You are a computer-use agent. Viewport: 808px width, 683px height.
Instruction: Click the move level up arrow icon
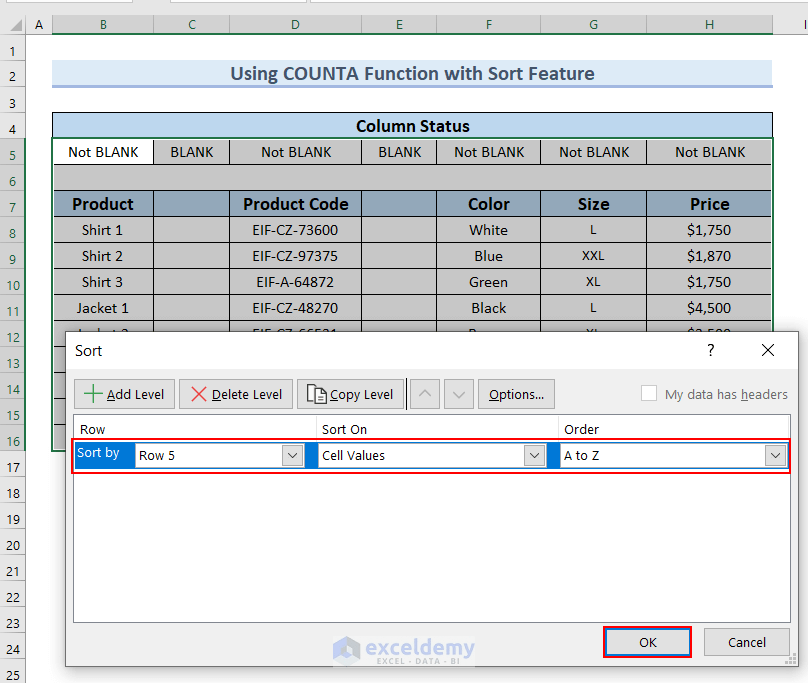424,394
